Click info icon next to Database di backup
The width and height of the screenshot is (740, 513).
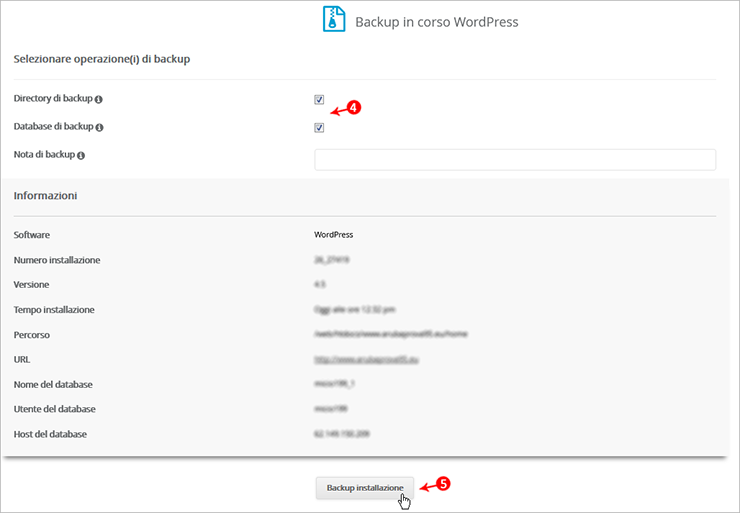99,127
